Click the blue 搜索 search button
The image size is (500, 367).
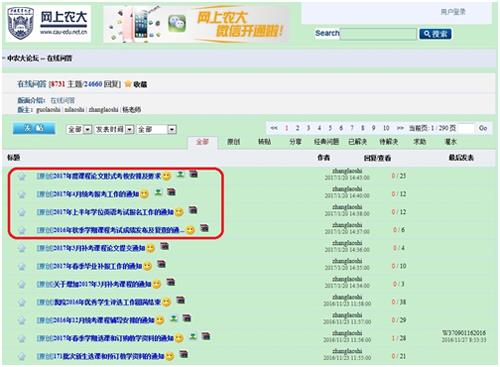(x=435, y=34)
